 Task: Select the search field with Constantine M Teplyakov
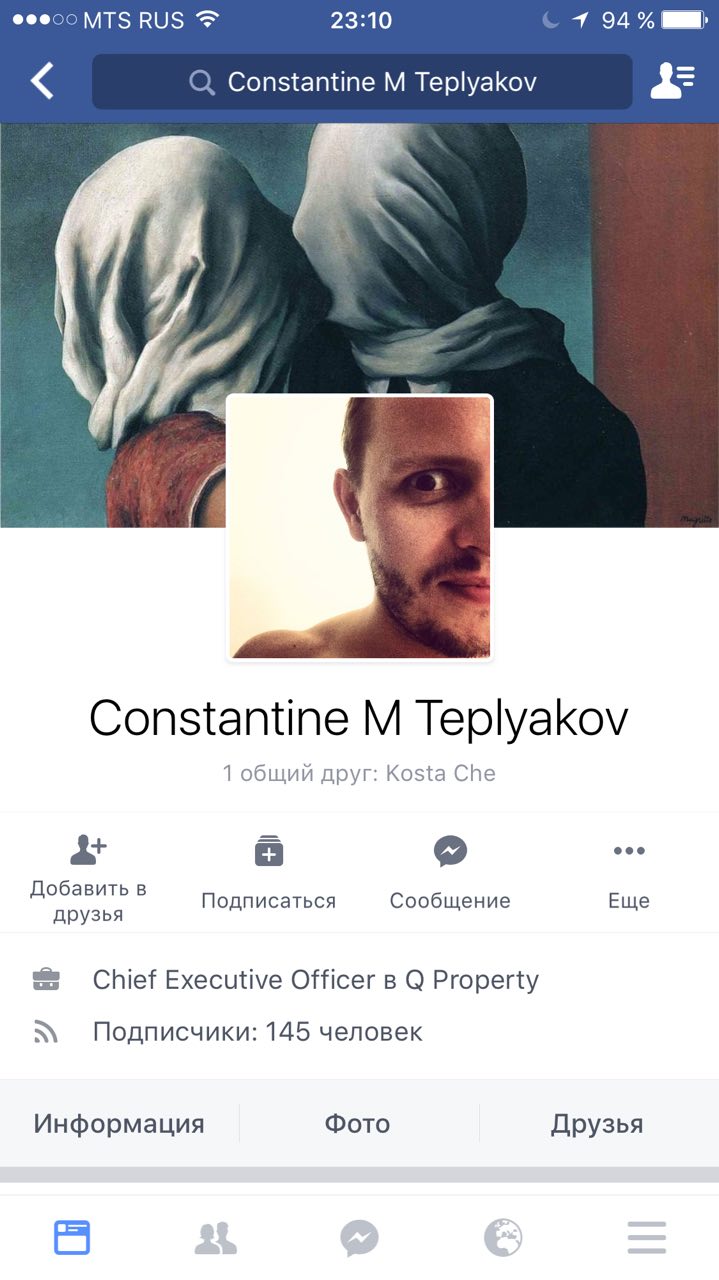click(x=362, y=82)
